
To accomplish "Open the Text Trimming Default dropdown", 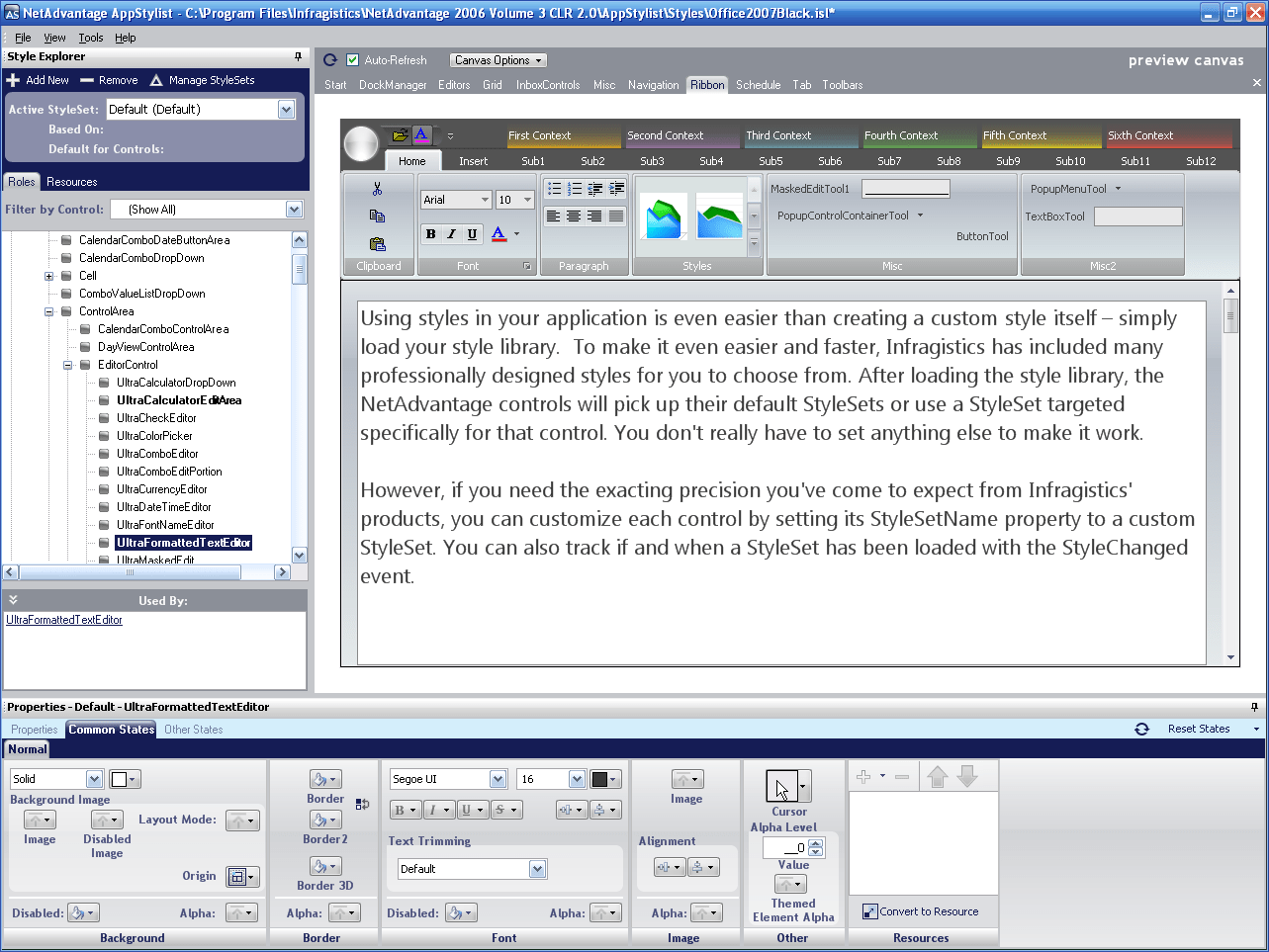I will pos(537,869).
